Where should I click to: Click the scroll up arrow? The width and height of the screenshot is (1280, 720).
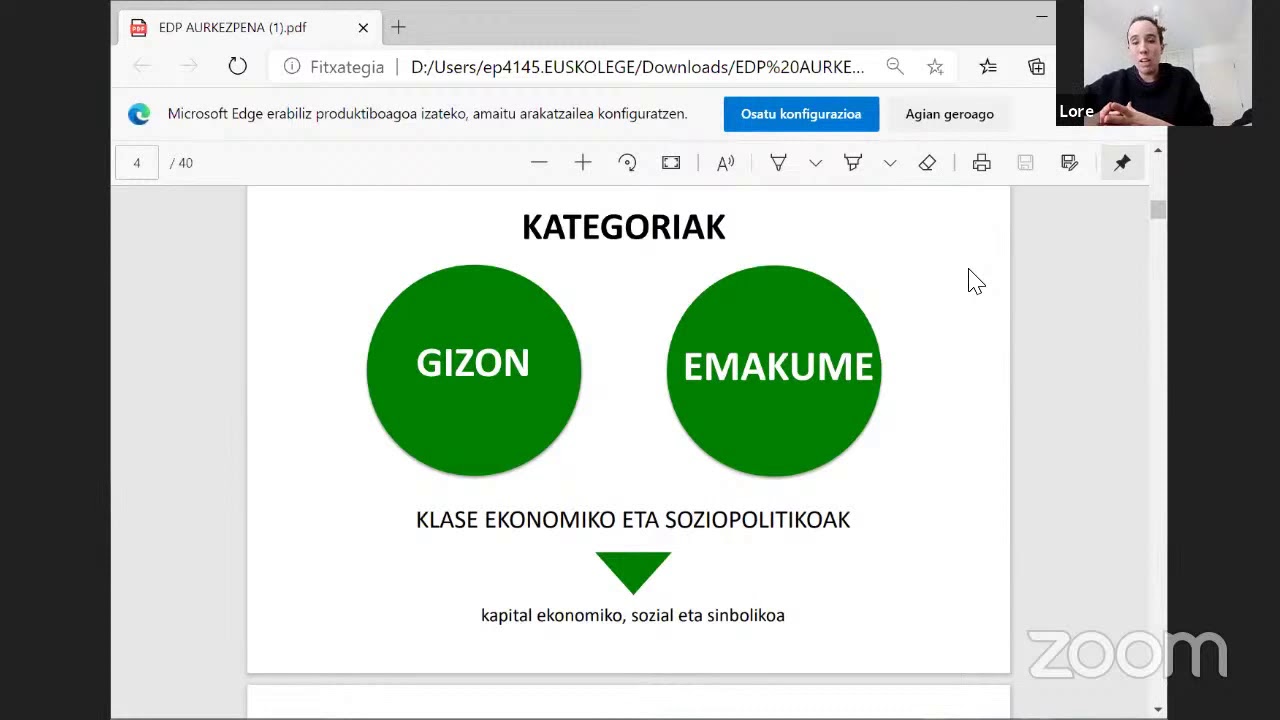click(1158, 151)
